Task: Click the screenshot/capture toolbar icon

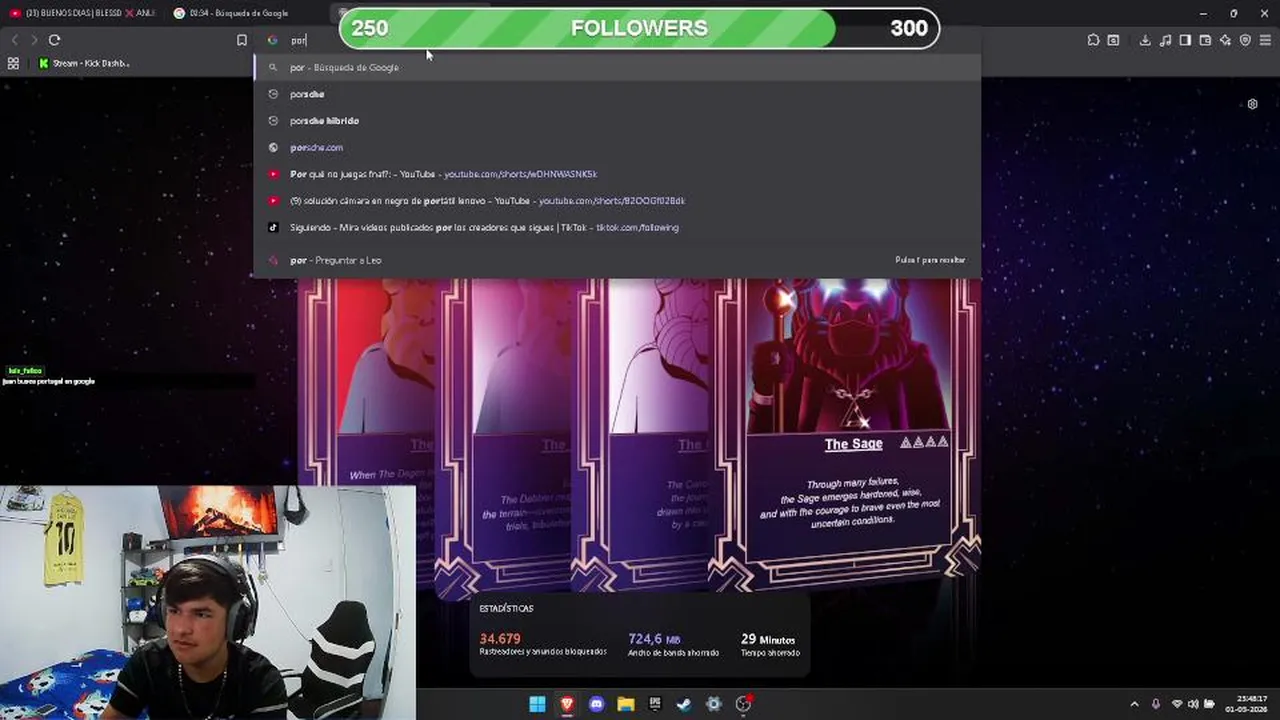Action: coord(1113,40)
